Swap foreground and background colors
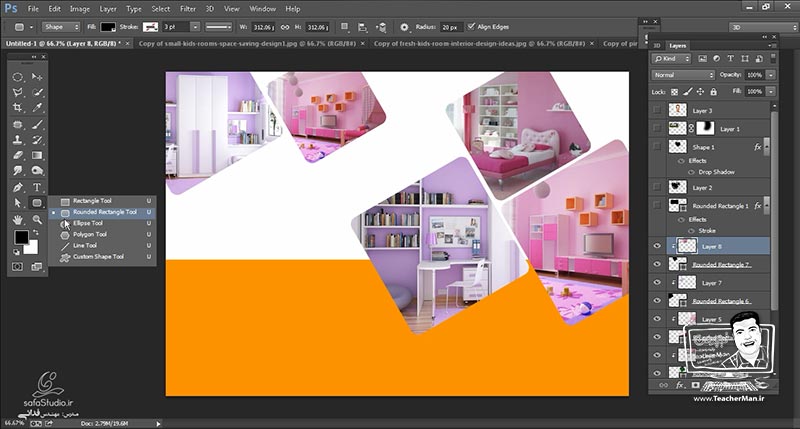The width and height of the screenshot is (800, 429). coord(35,233)
